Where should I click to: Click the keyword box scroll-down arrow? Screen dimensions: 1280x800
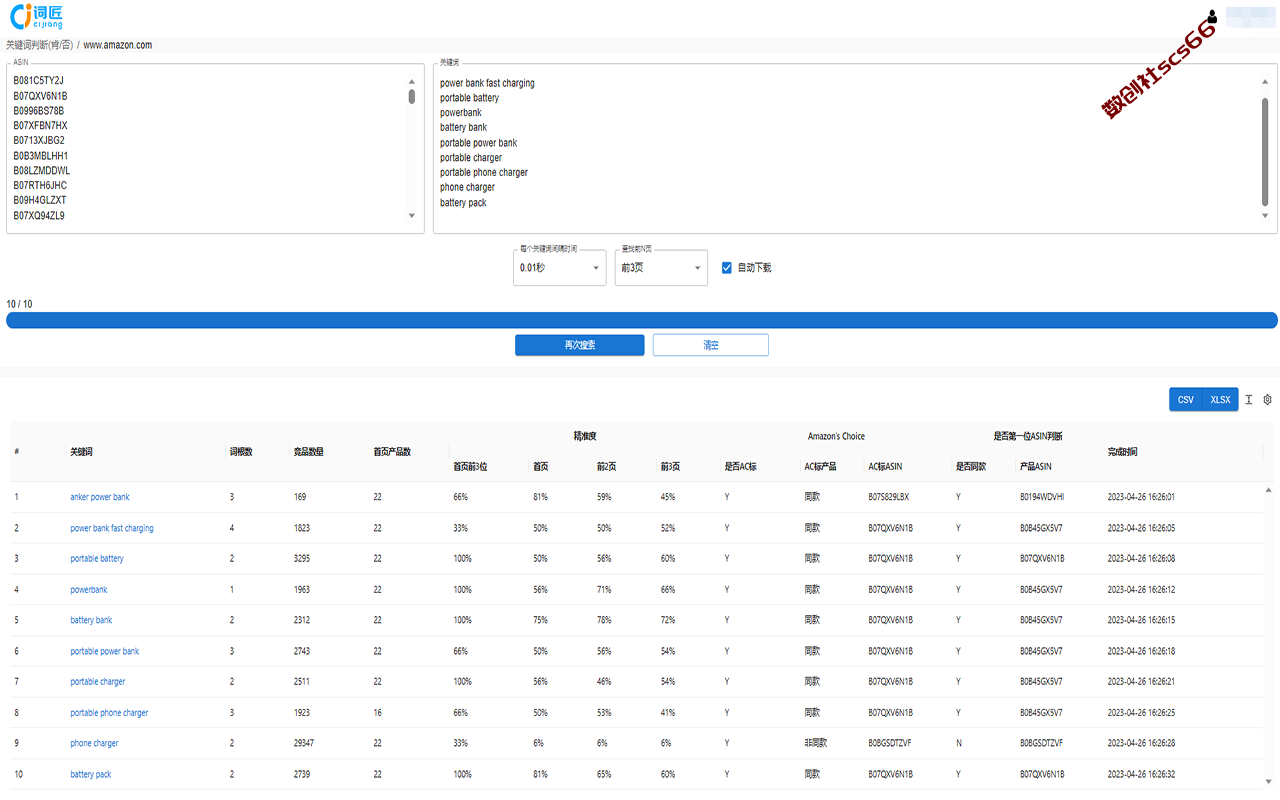1265,216
